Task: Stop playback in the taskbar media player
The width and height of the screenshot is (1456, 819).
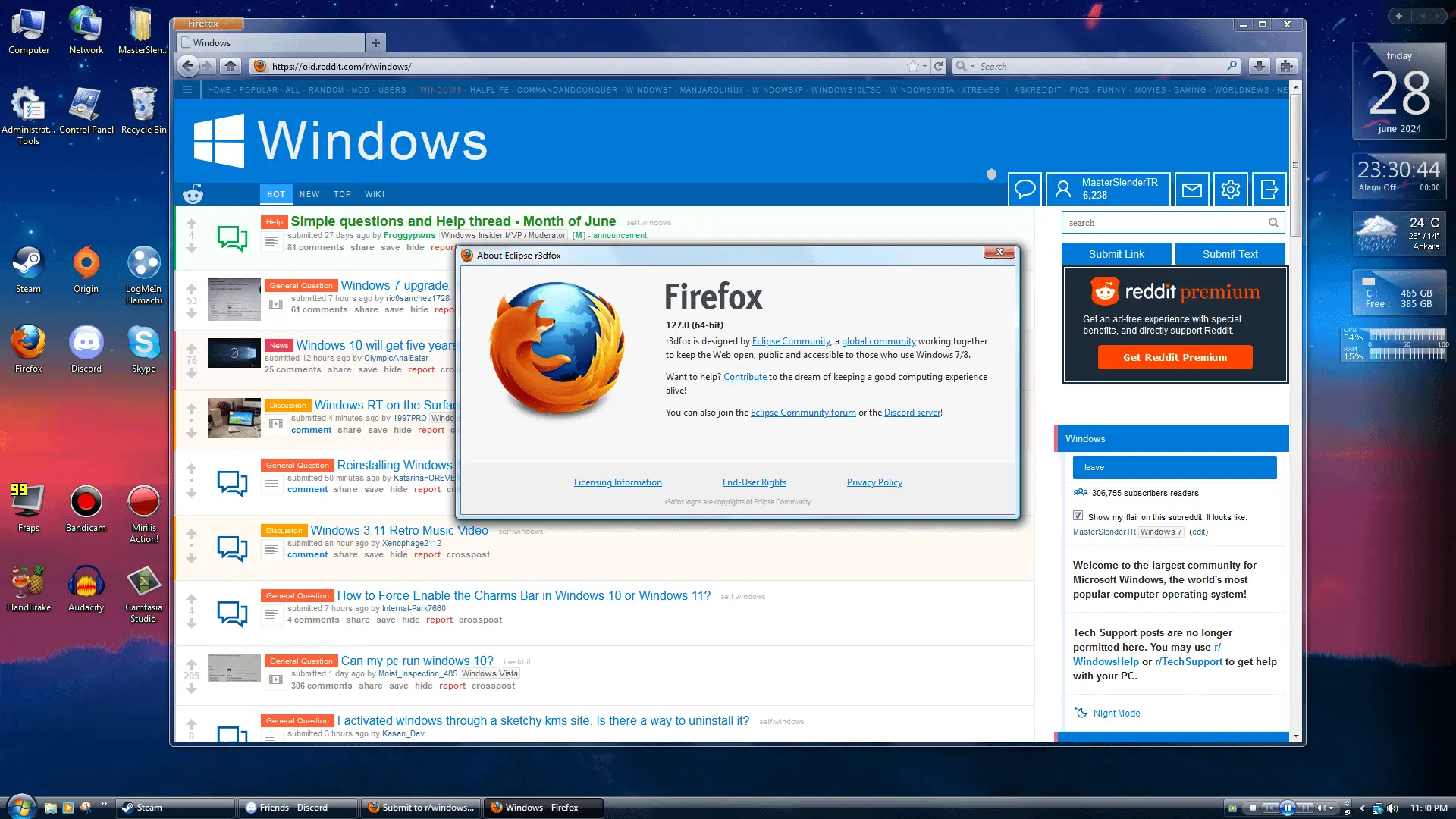Action: coord(1253,808)
